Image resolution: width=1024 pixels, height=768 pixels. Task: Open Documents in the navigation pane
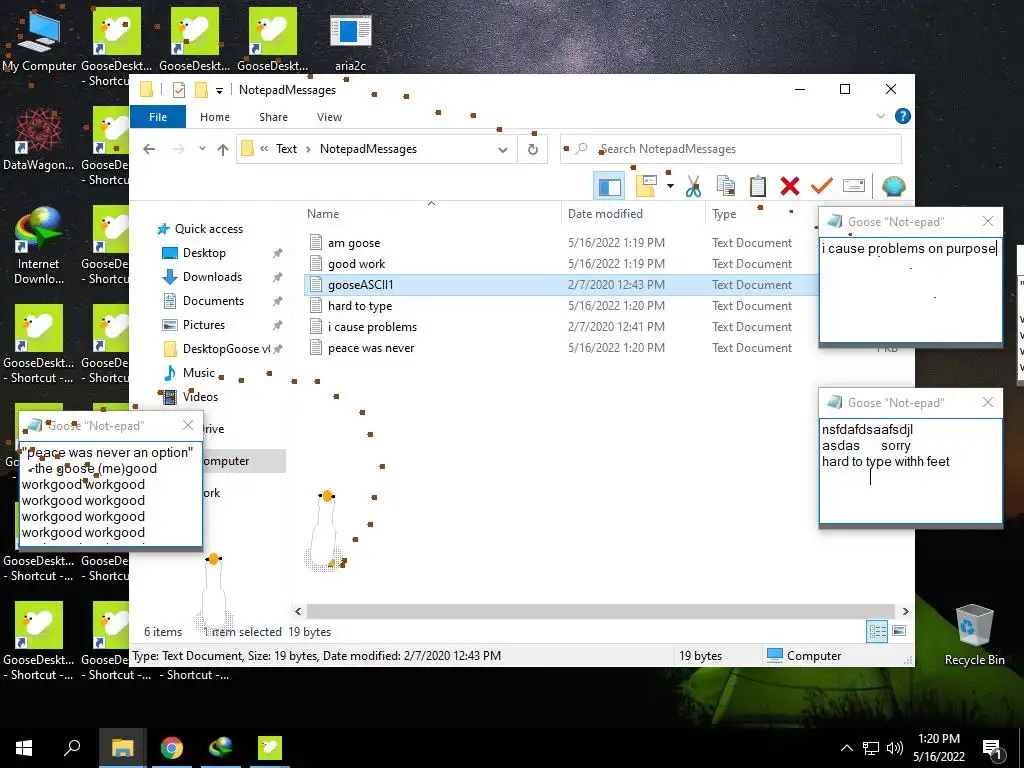click(213, 301)
